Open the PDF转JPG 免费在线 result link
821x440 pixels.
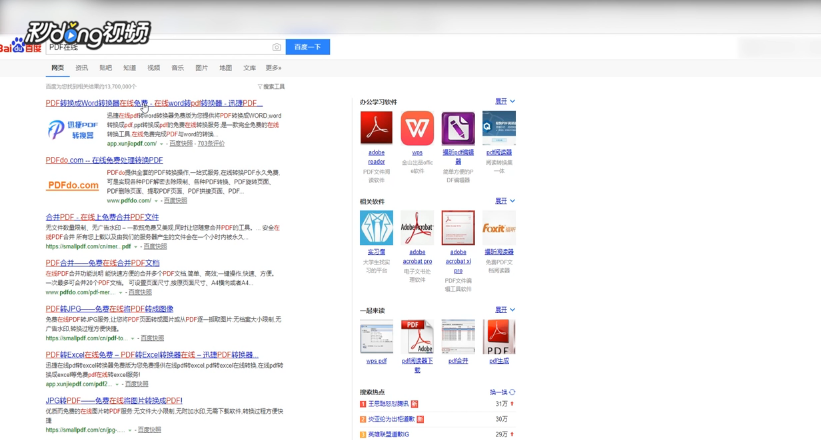pos(109,309)
